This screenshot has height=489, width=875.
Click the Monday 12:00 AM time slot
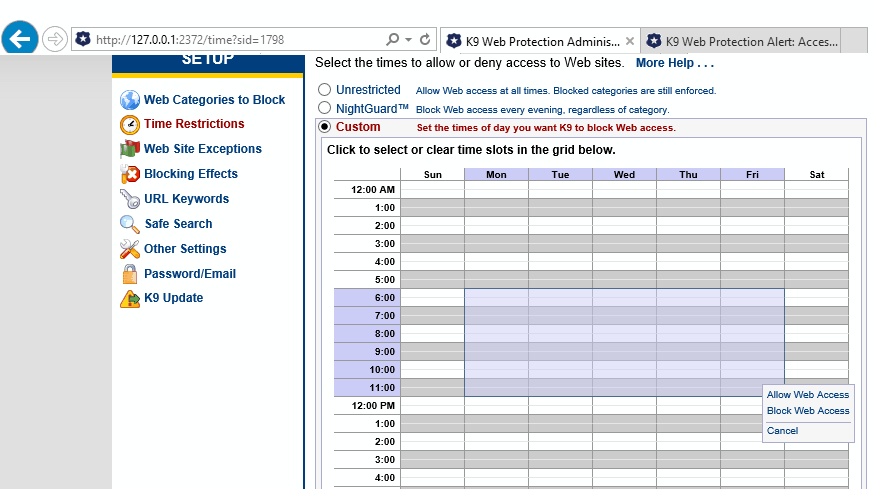pyautogui.click(x=496, y=190)
